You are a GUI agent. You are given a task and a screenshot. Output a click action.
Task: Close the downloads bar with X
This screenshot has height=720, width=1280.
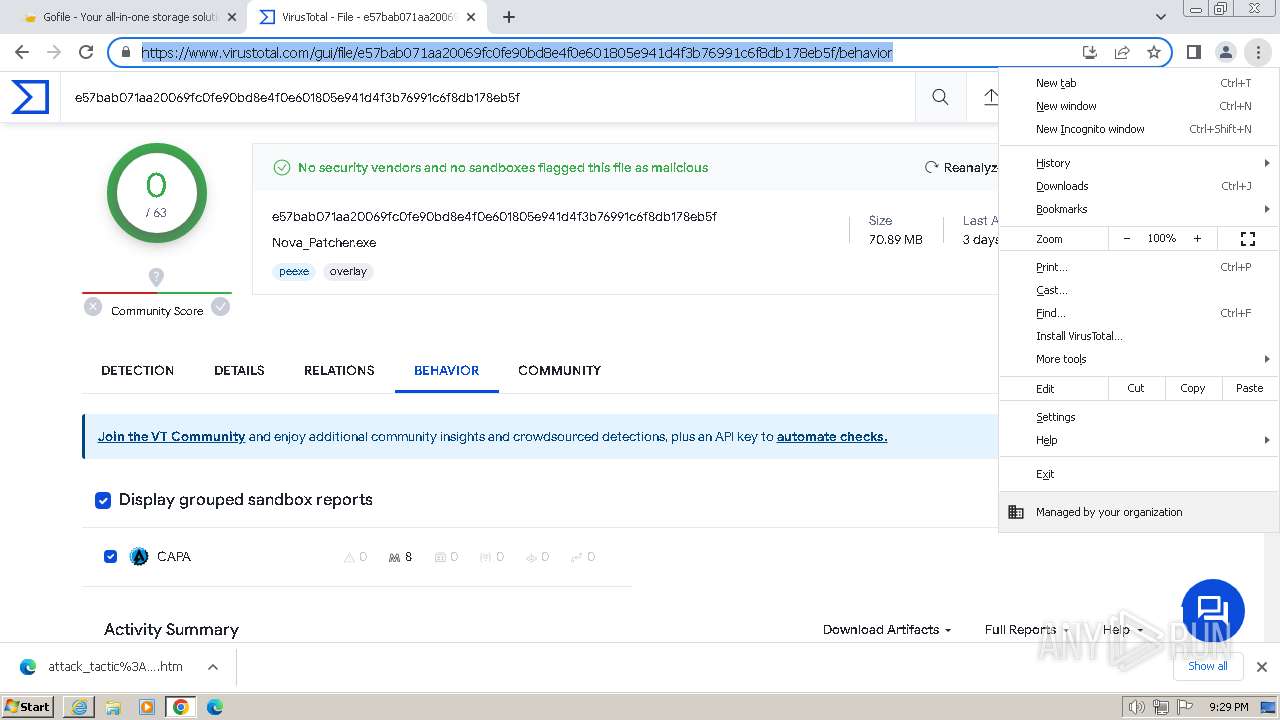point(1261,667)
